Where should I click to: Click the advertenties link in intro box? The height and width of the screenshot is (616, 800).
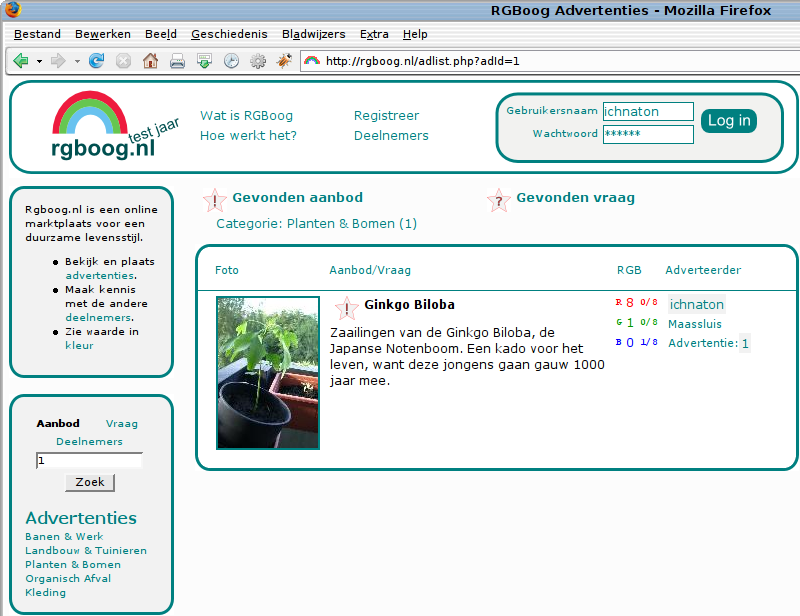(x=99, y=275)
